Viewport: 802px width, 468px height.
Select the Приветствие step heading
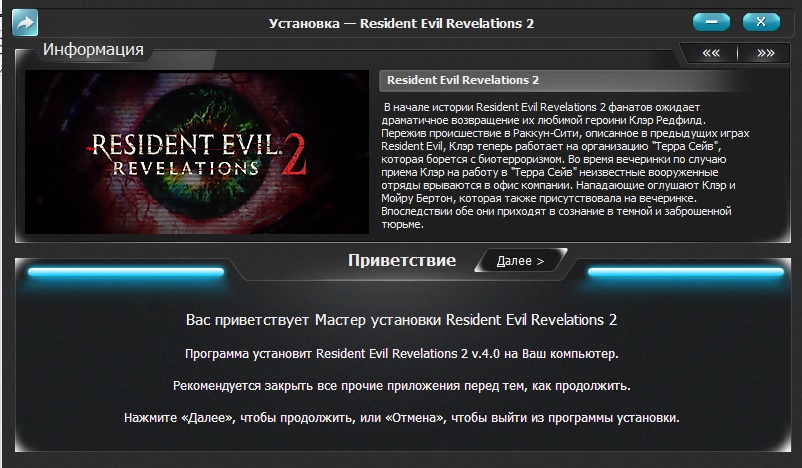[x=402, y=260]
